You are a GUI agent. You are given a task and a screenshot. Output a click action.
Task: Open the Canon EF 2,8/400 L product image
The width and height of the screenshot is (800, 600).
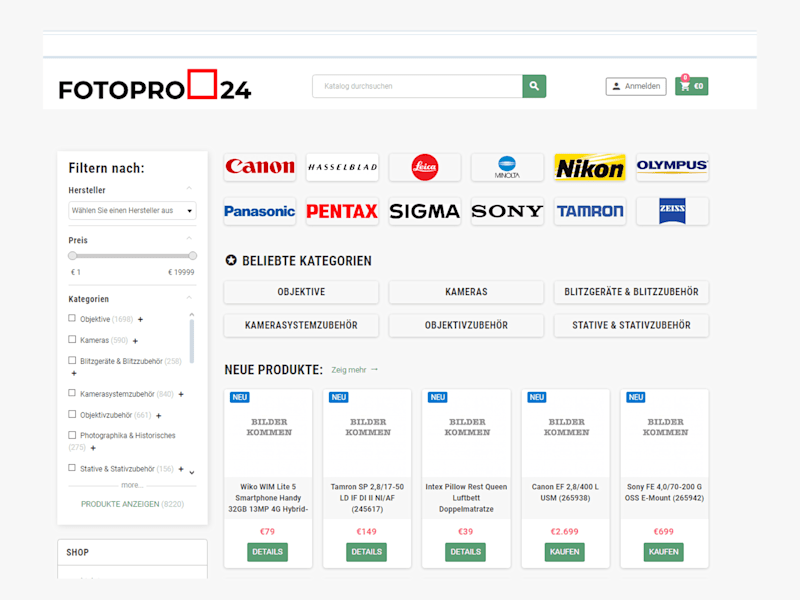565,433
